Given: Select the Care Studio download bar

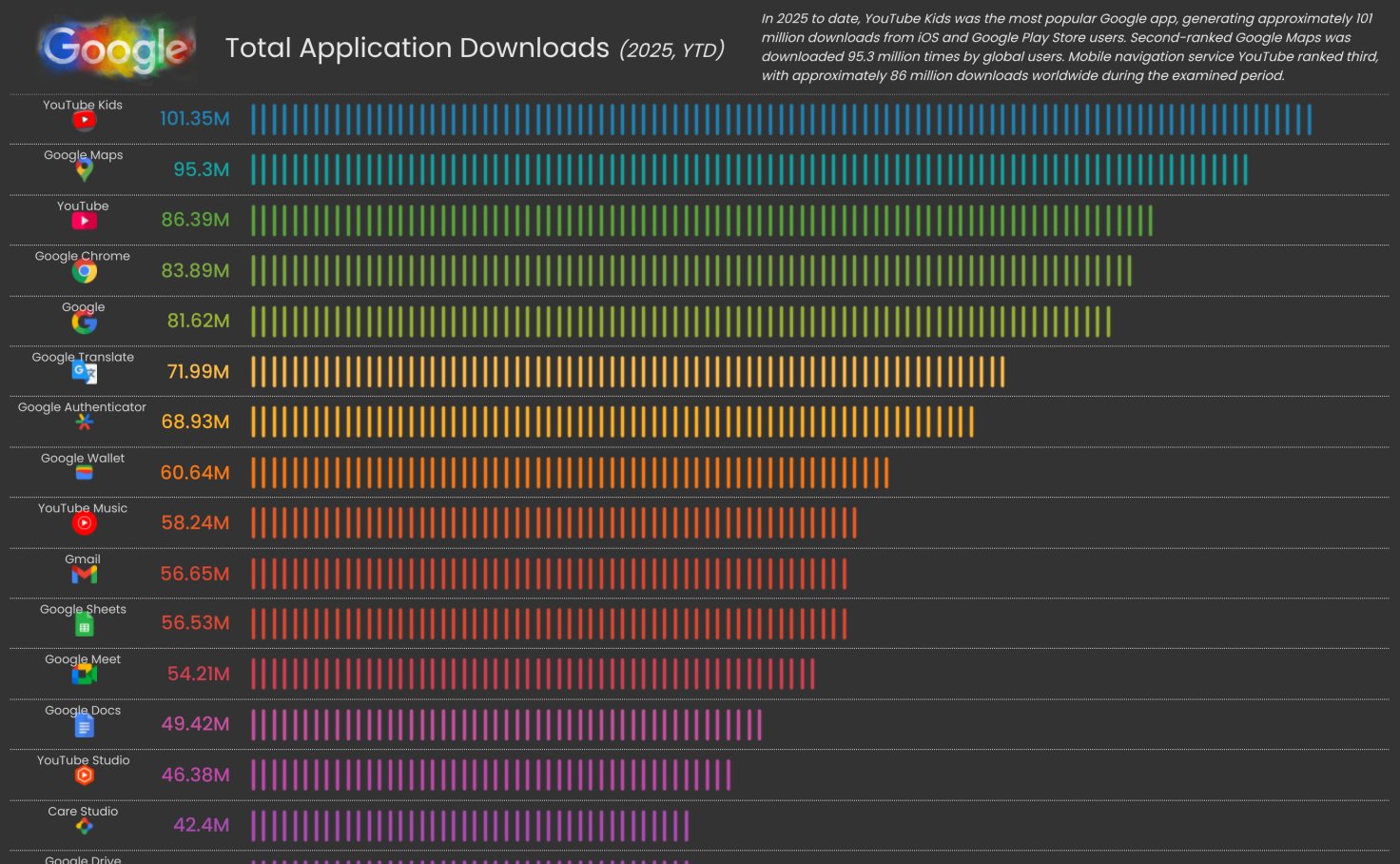Looking at the screenshot, I should 470,825.
